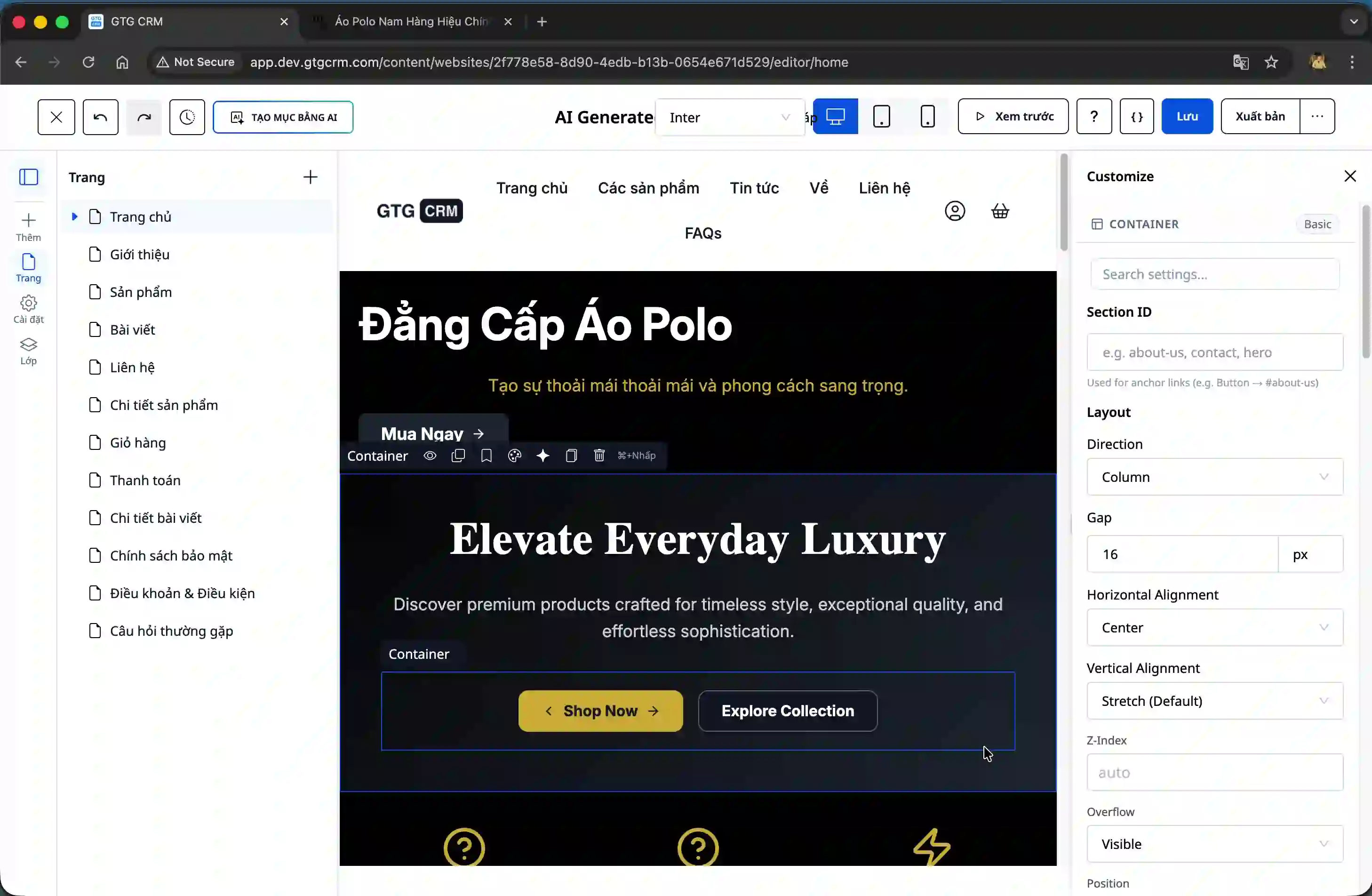Switch to tablet device preview
1372x896 pixels.
click(881, 116)
